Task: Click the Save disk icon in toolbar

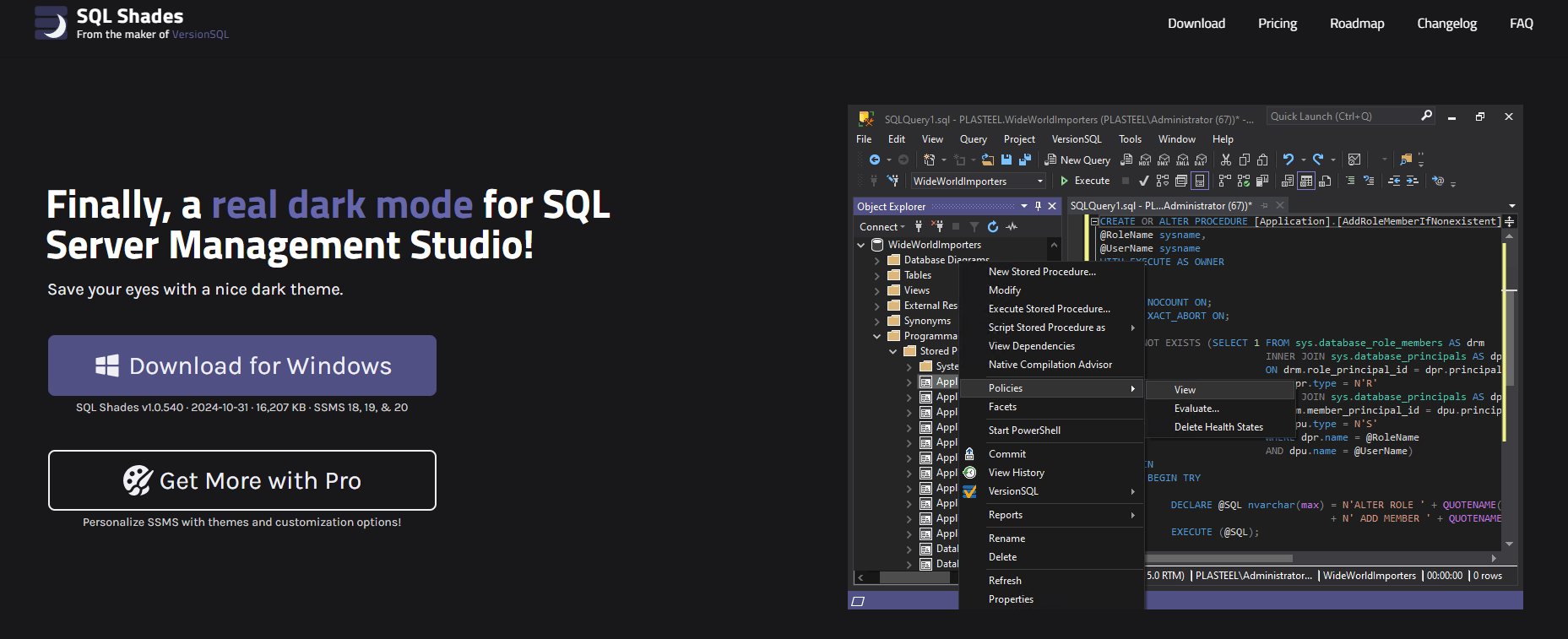Action: pos(1006,160)
